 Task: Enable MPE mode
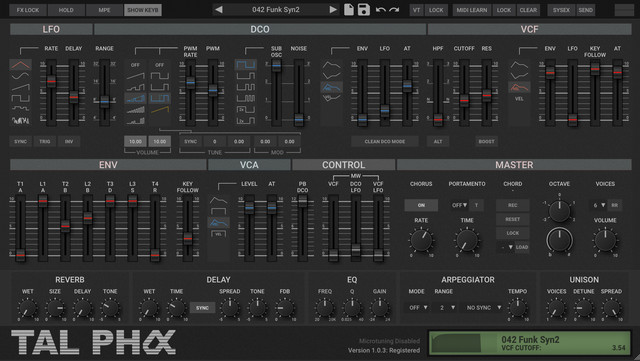click(x=104, y=10)
